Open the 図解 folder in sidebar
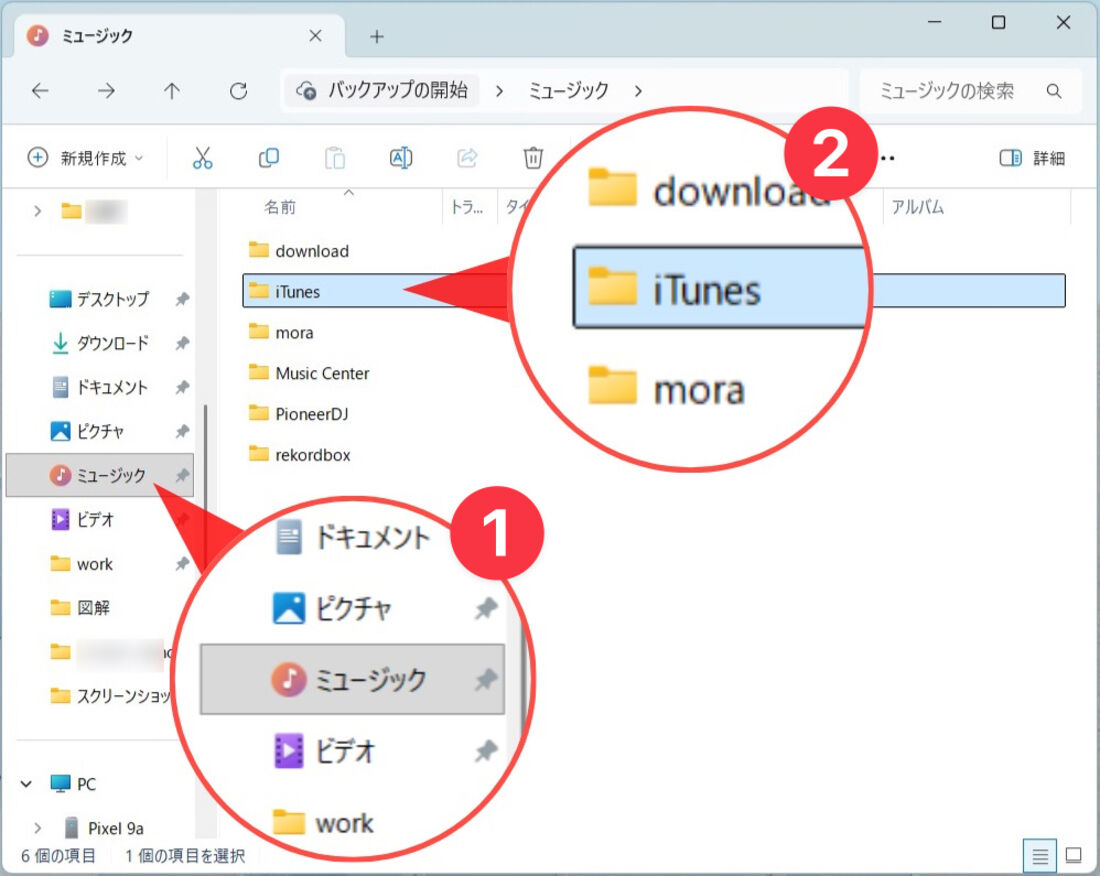This screenshot has width=1100, height=876. point(80,607)
